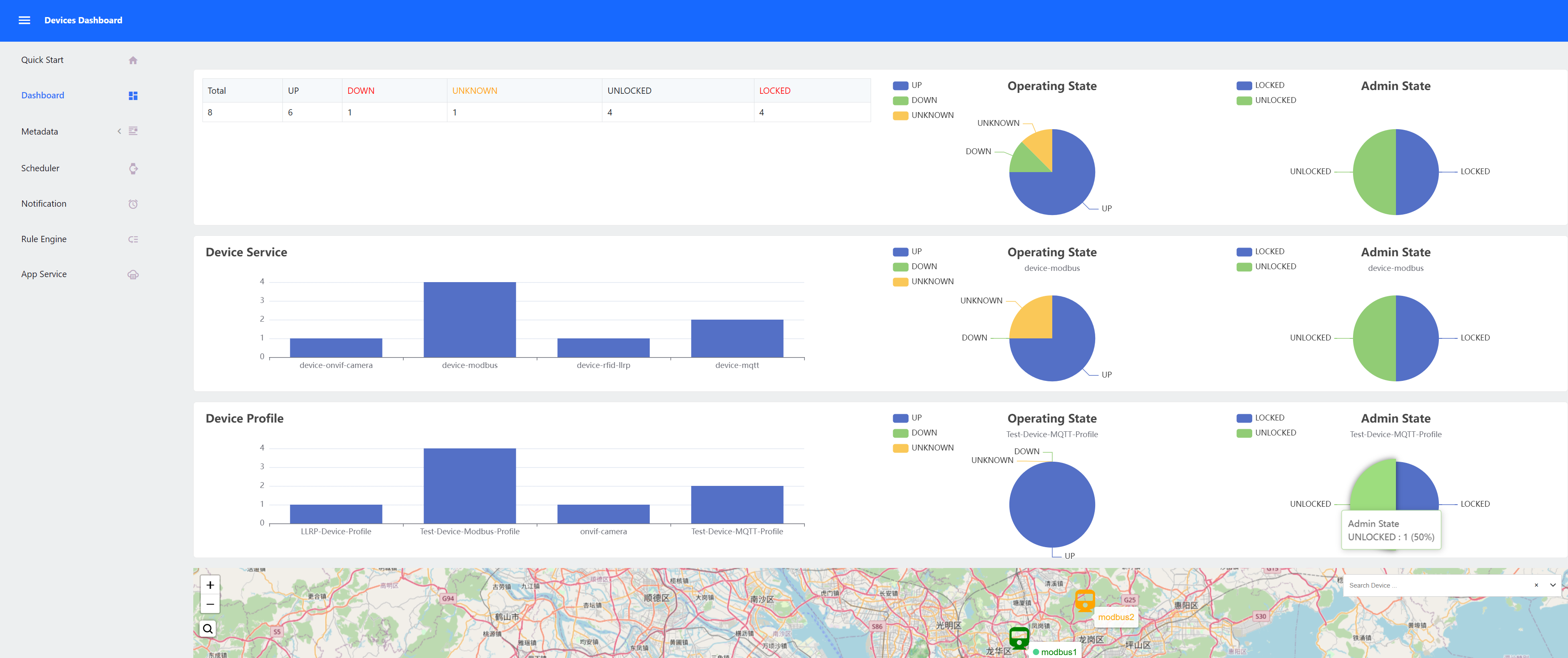This screenshot has height=658, width=1568.
Task: Zoom in on the map
Action: pos(210,585)
